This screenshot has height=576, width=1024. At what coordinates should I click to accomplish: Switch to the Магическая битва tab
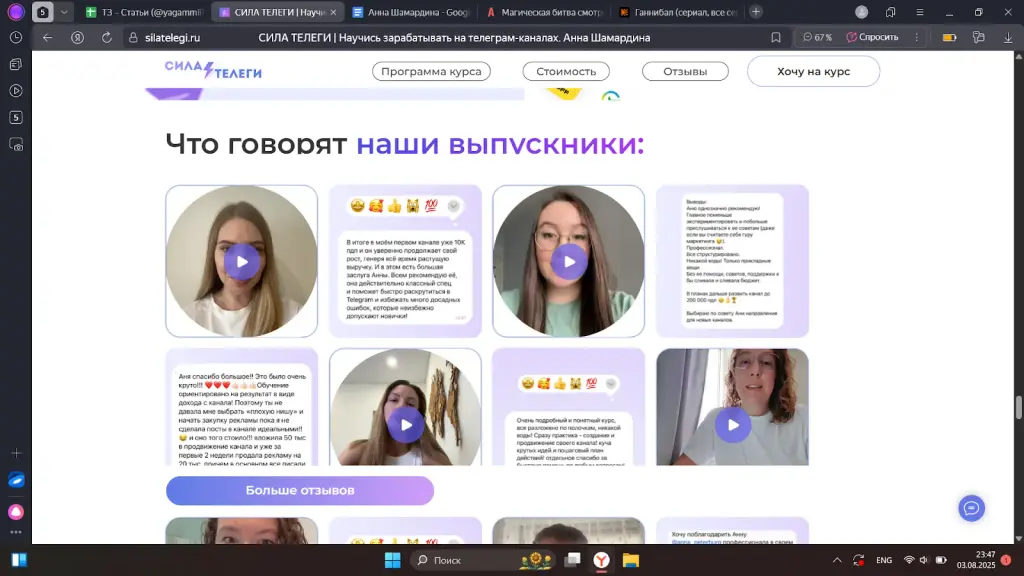click(543, 12)
